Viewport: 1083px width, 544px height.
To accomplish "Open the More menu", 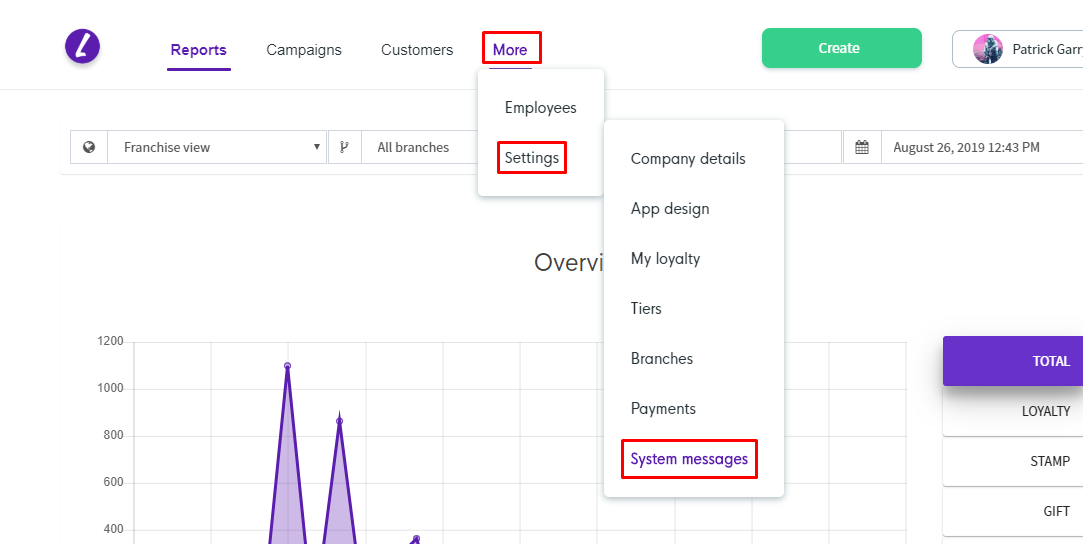I will pyautogui.click(x=510, y=50).
